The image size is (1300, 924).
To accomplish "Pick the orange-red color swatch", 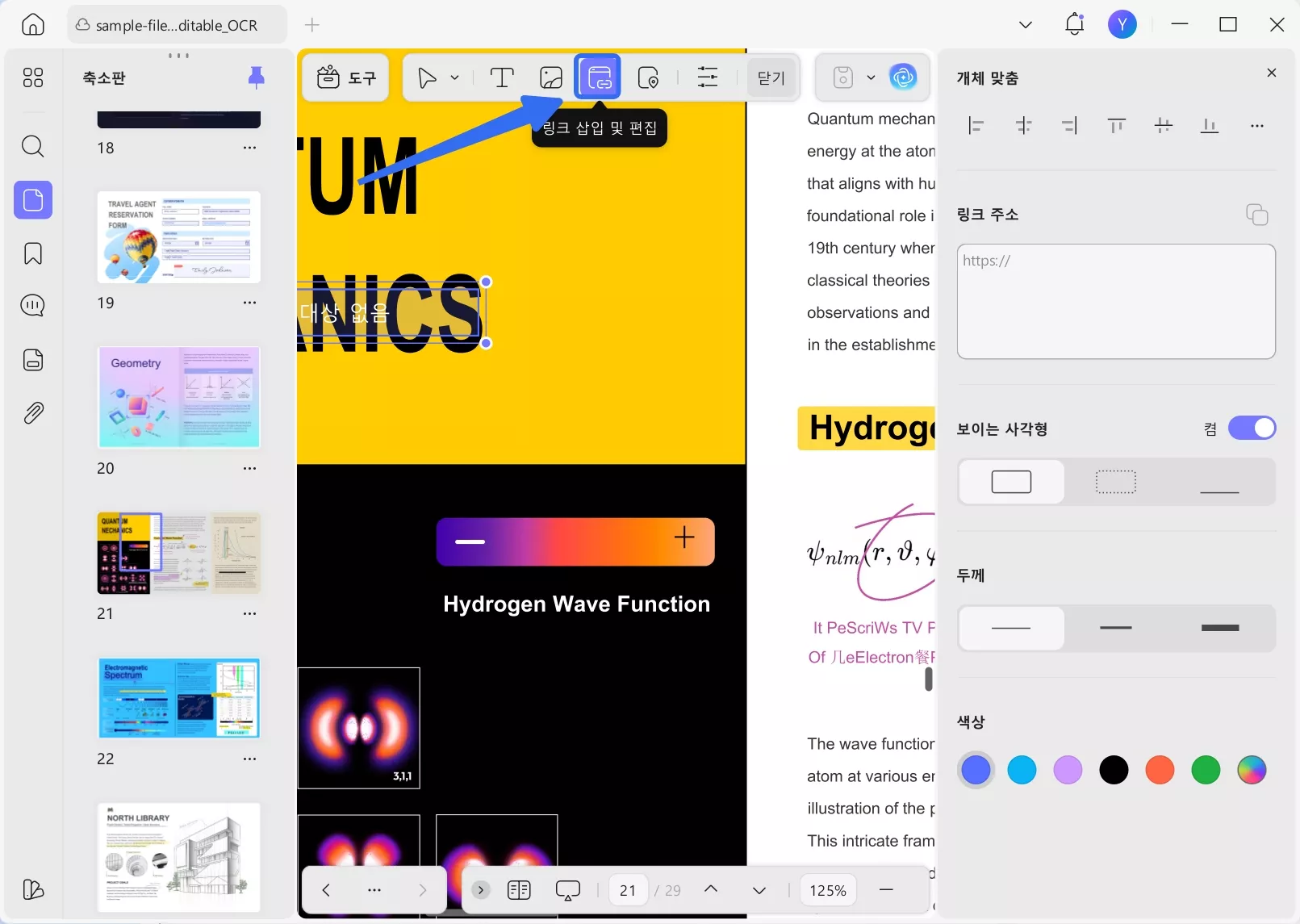I will (x=1160, y=770).
